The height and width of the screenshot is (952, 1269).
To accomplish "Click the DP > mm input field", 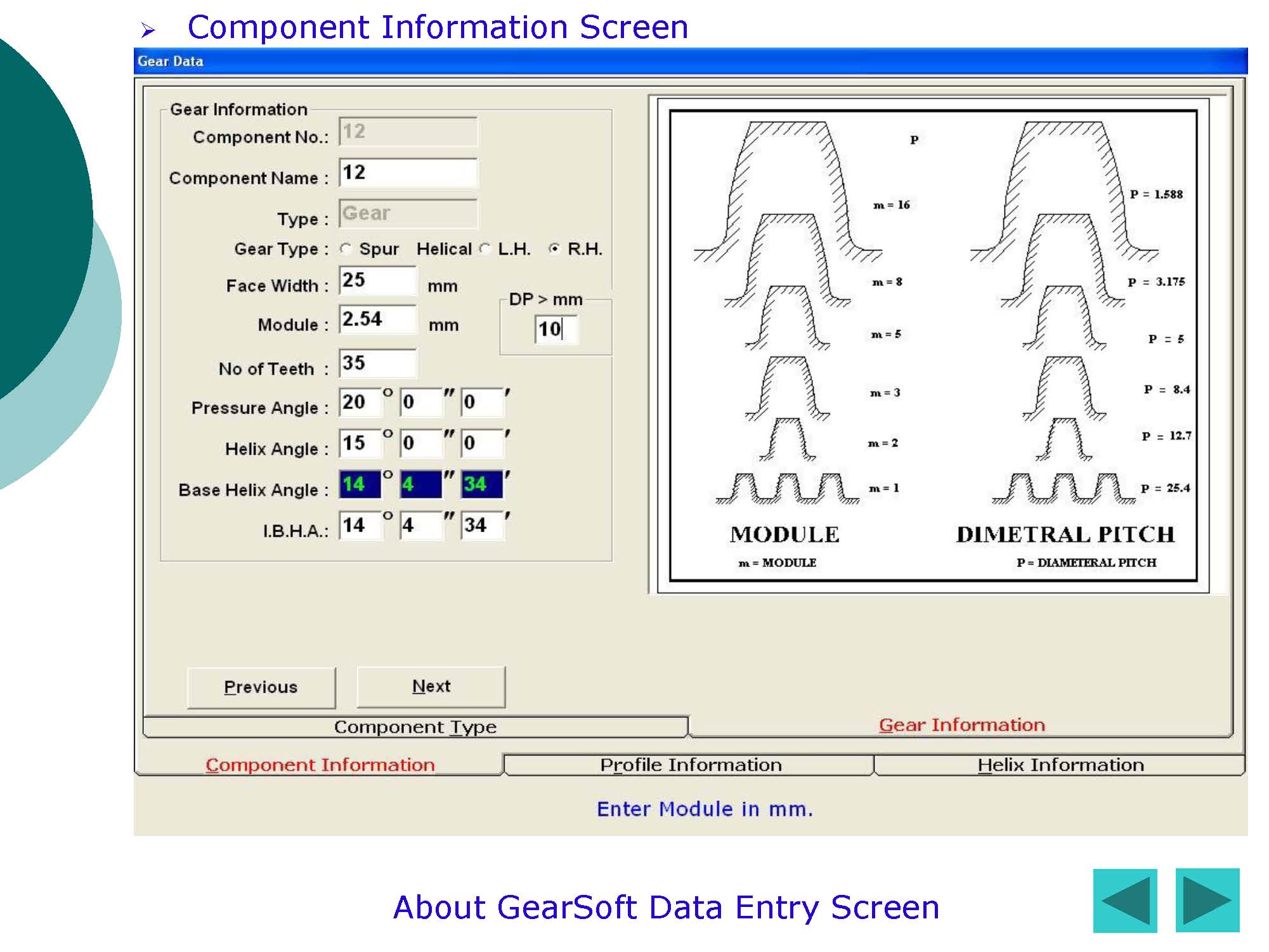I will tap(556, 329).
